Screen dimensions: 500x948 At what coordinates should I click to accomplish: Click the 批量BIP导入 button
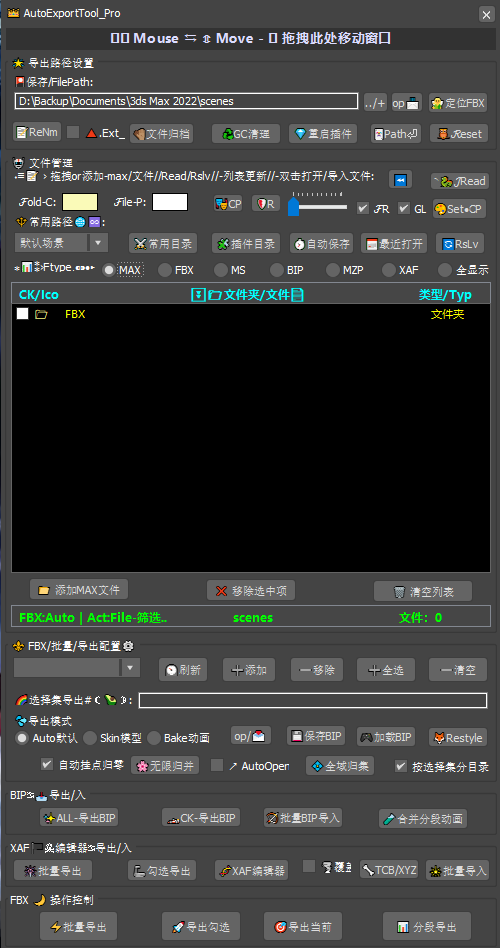pyautogui.click(x=304, y=818)
